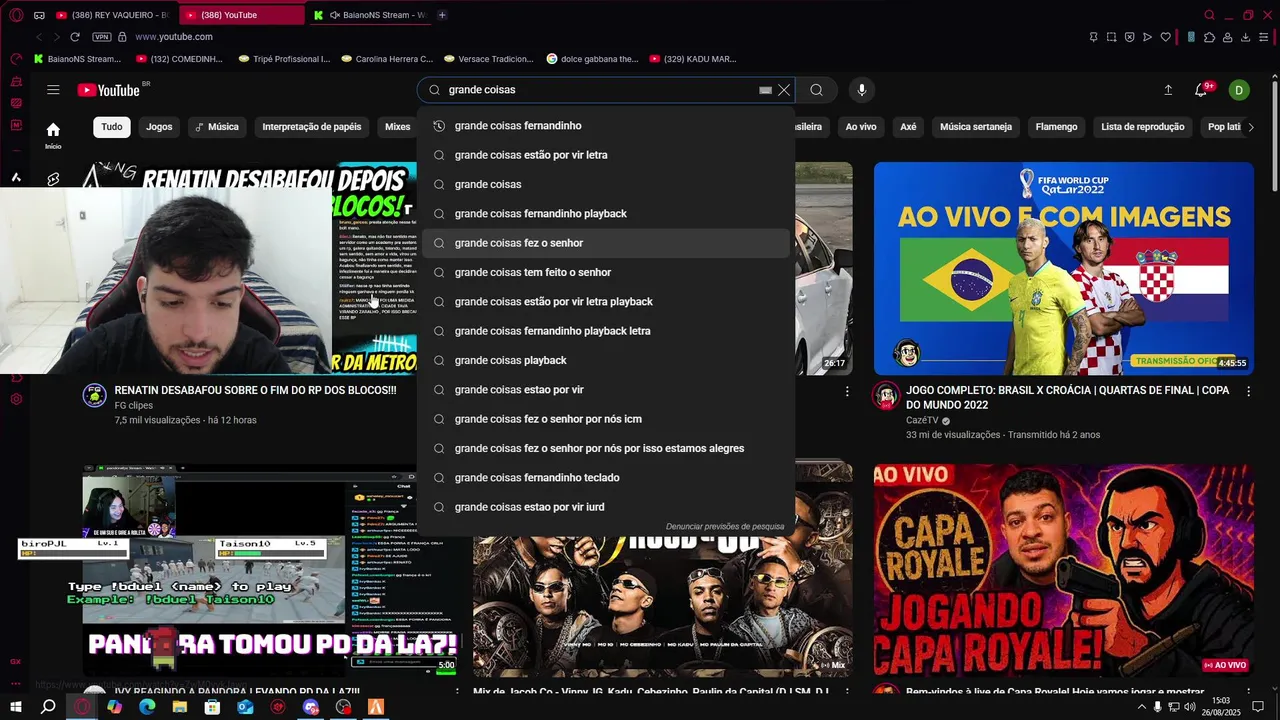1280x720 pixels.
Task: Select the Música sertaneja chip
Action: (976, 127)
